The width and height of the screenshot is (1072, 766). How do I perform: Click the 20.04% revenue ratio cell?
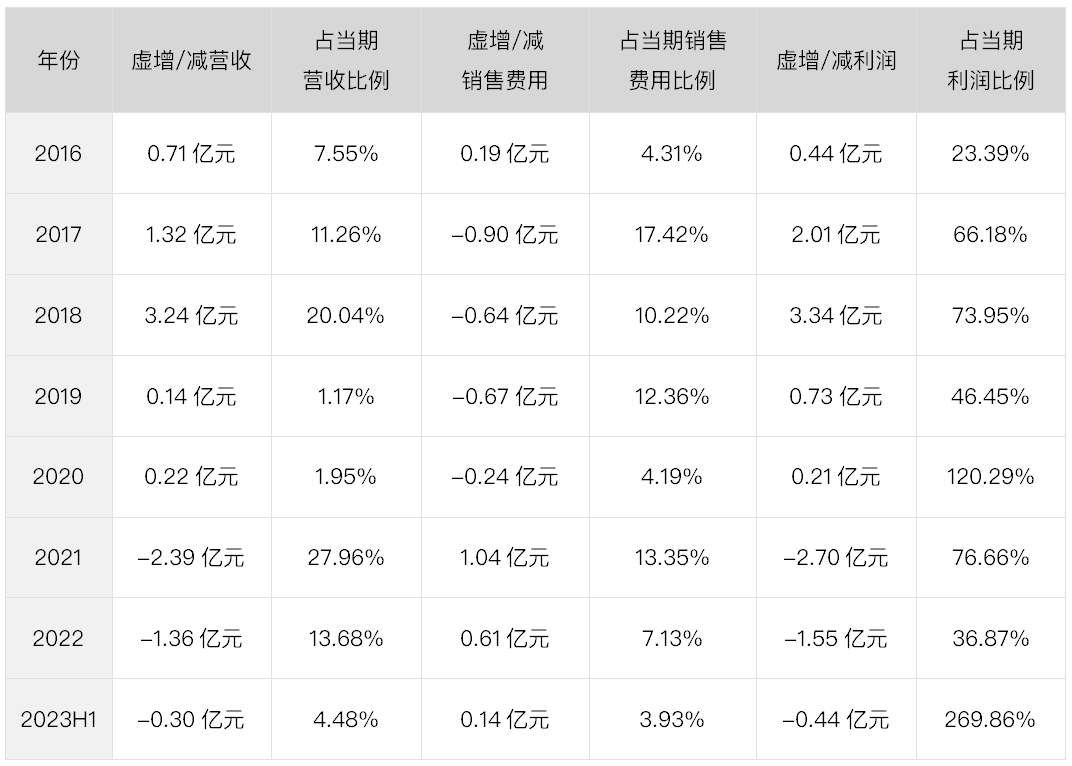tap(346, 315)
